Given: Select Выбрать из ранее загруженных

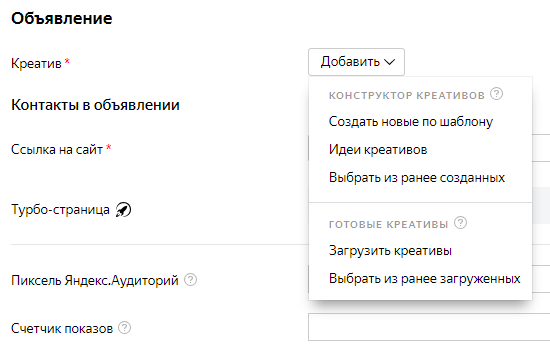Looking at the screenshot, I should [x=424, y=279].
